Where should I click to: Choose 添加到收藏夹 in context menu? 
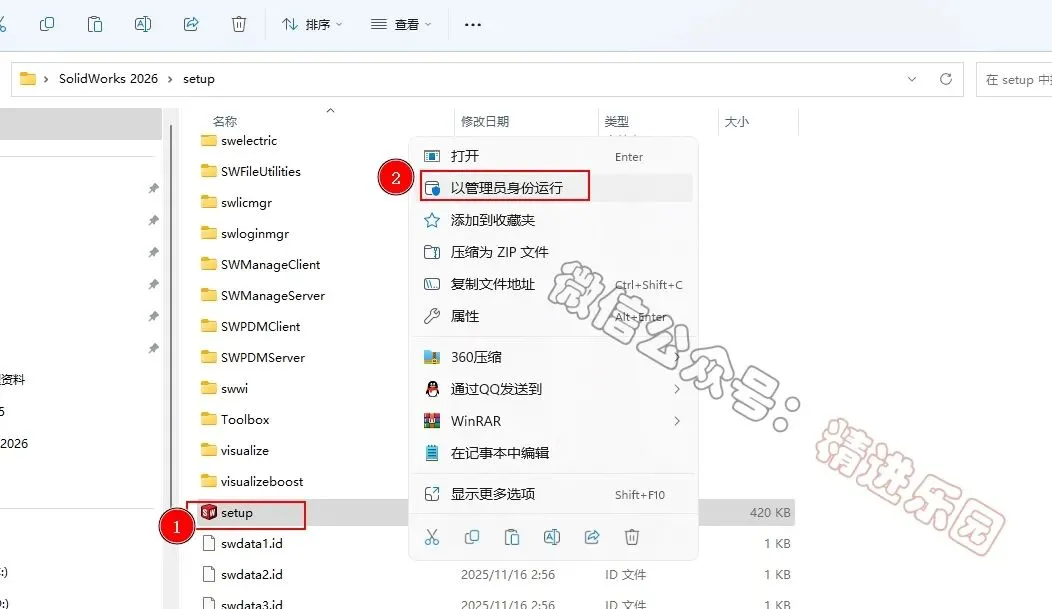coord(551,220)
